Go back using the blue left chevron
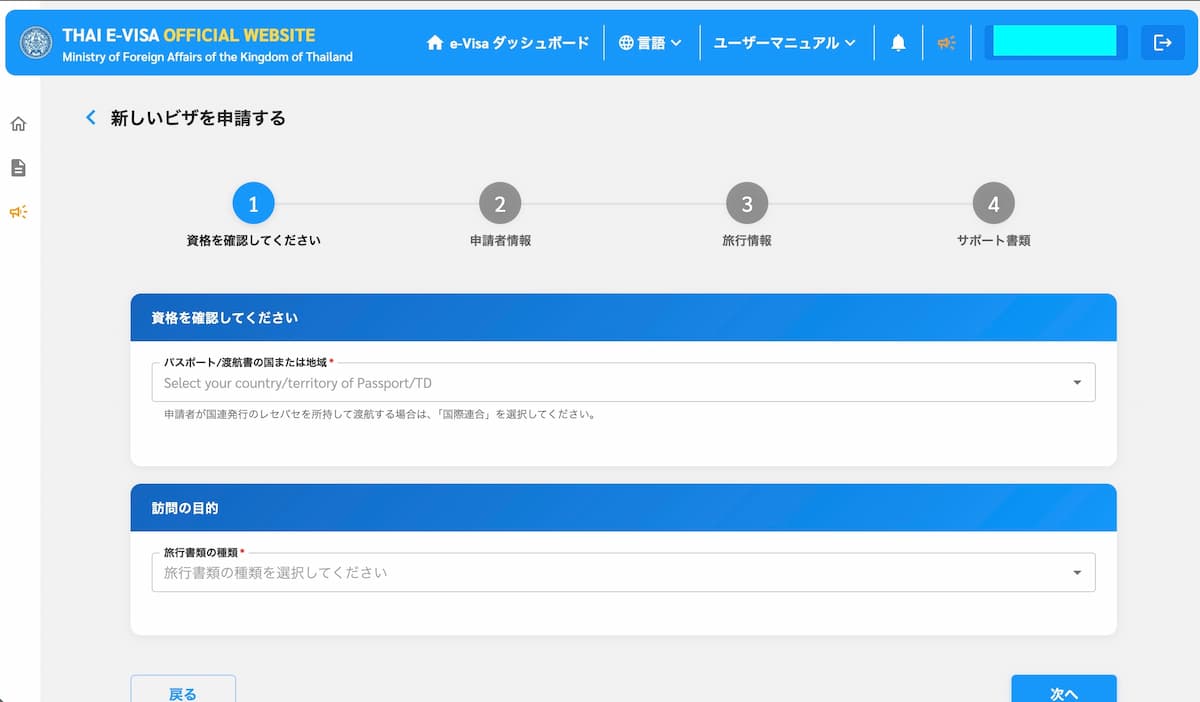 tap(91, 118)
